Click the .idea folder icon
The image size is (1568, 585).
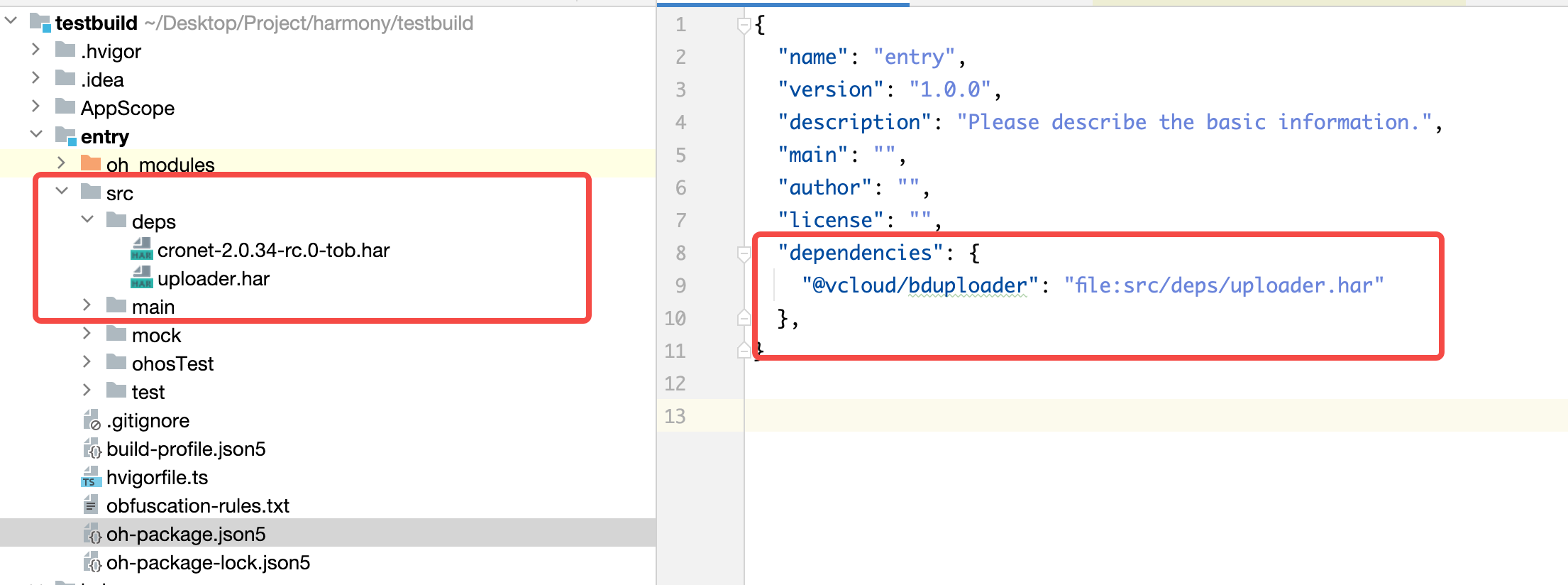coord(65,78)
